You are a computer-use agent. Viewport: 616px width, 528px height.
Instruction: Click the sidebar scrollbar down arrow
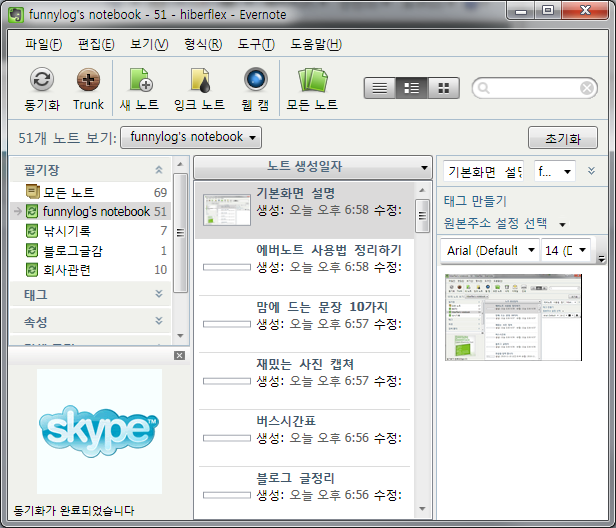[x=180, y=336]
